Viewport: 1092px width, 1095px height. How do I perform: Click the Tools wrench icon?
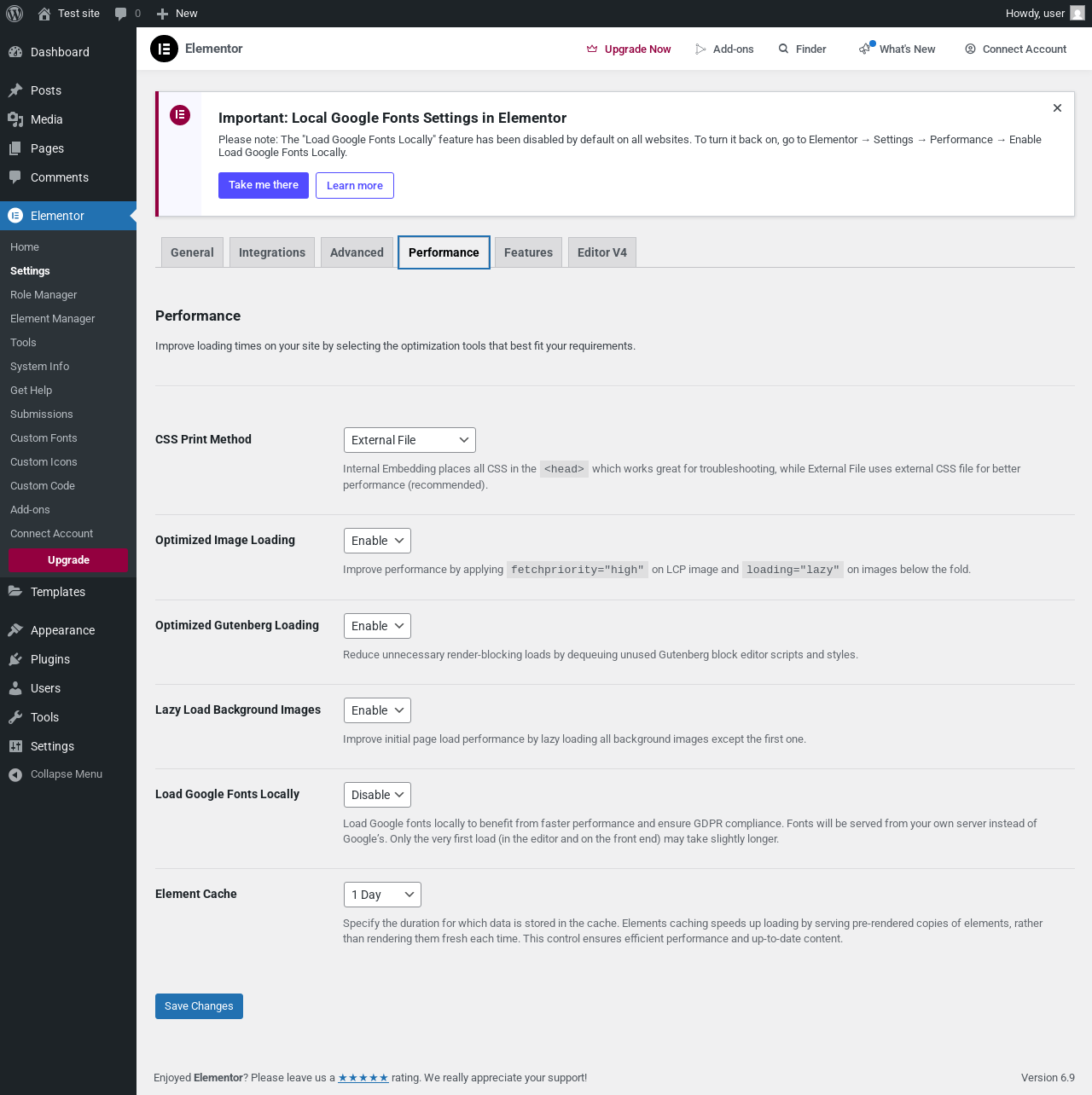tap(15, 717)
